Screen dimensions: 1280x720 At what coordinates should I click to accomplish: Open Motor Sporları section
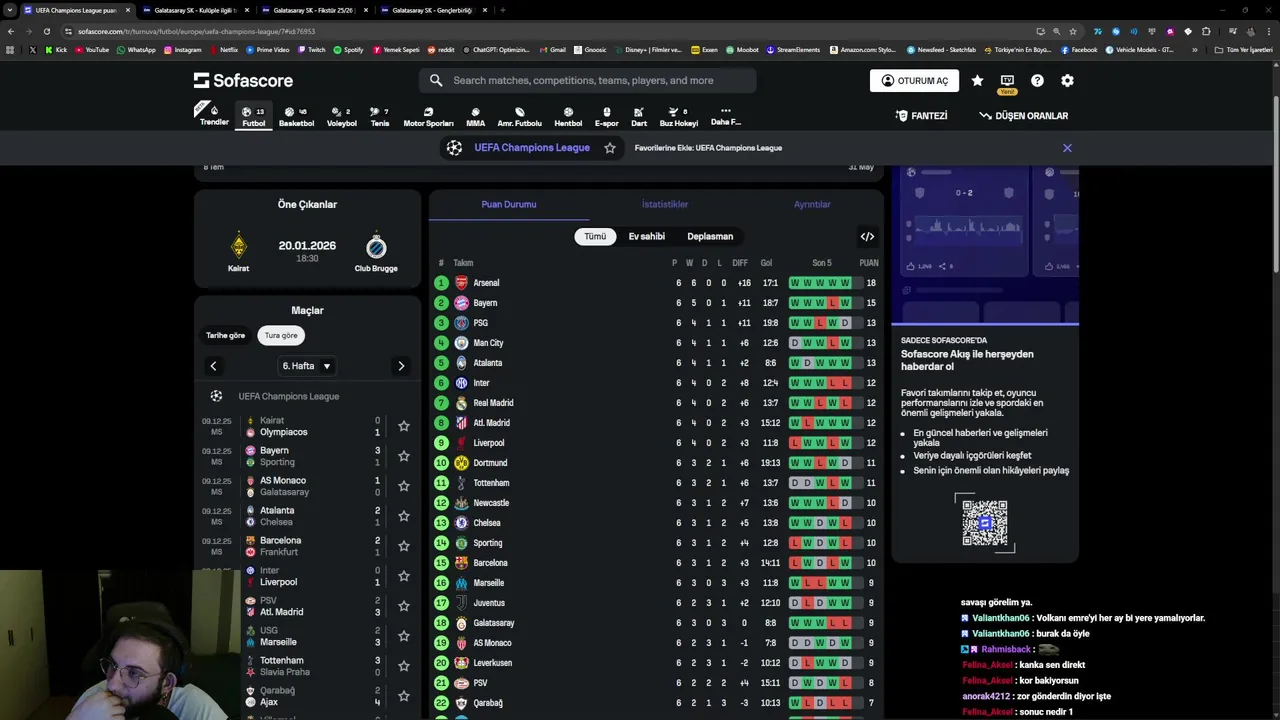[428, 116]
